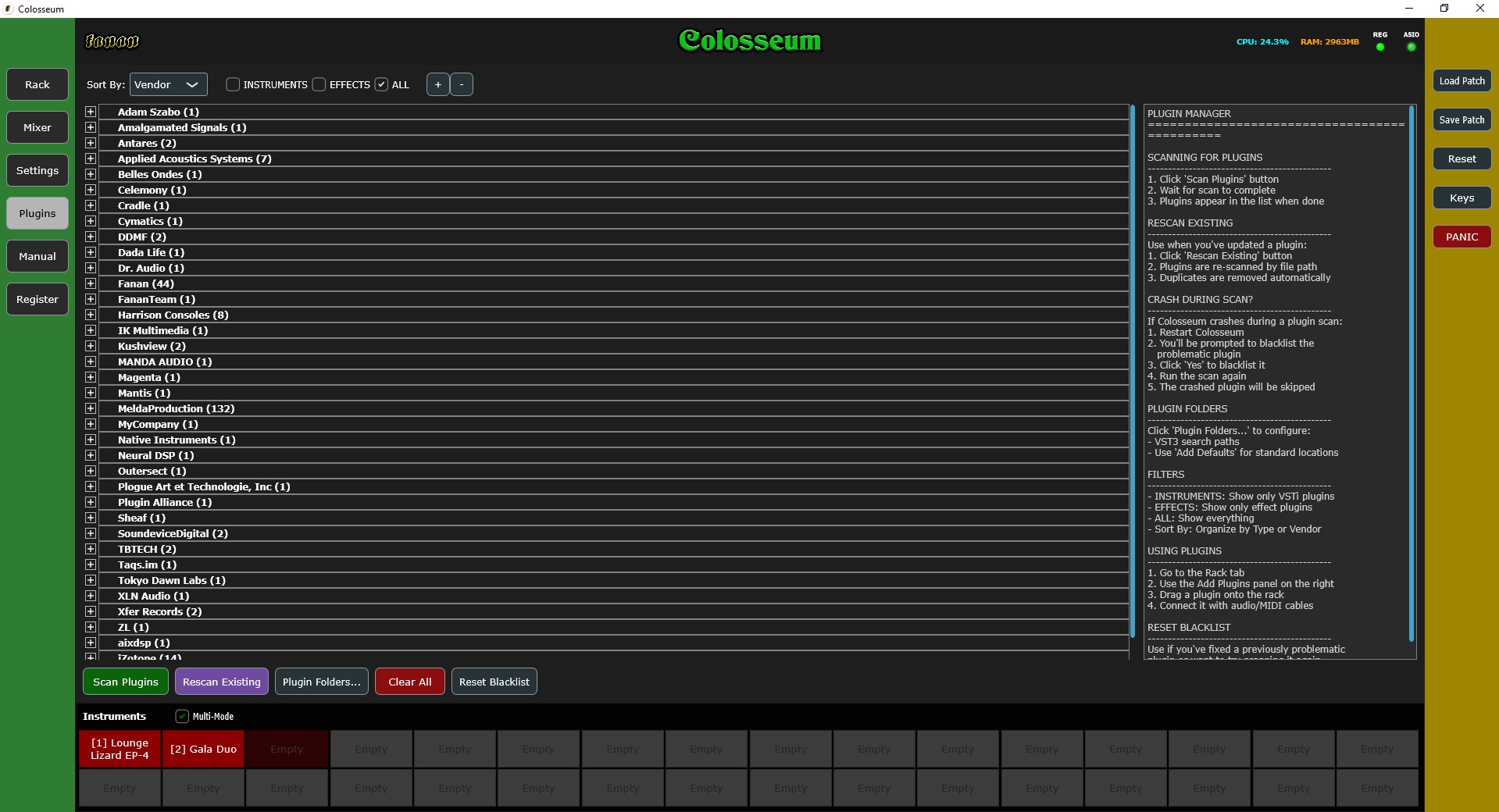Click the collapse-all minus button
Viewport: 1499px width, 812px height.
[462, 84]
